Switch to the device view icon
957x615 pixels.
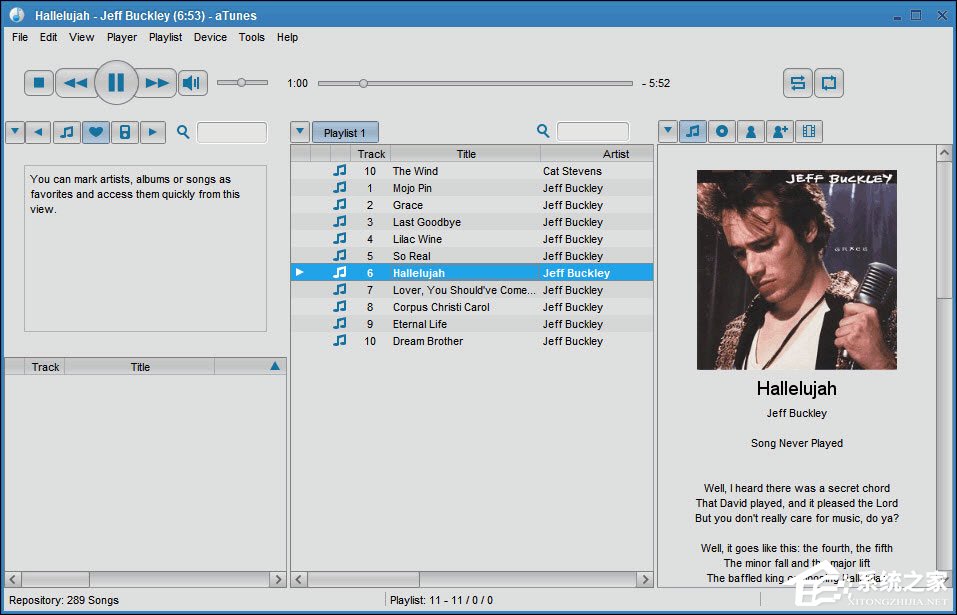pos(124,132)
